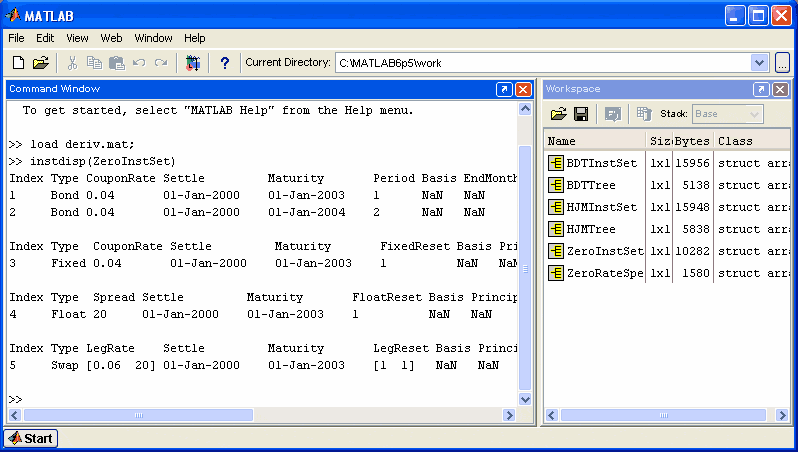Image resolution: width=798 pixels, height=453 pixels.
Task: Click the Current Directory path field
Action: point(543,63)
